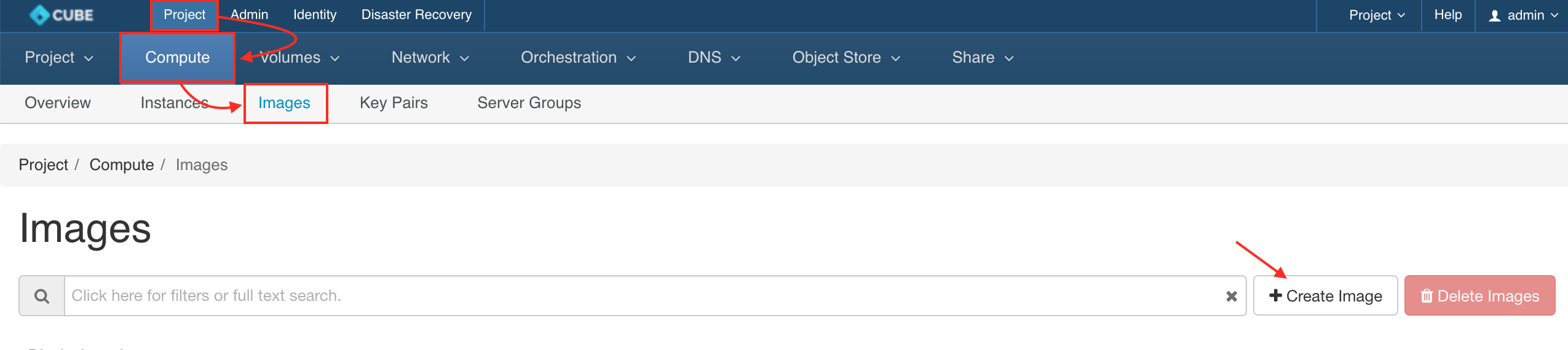
Task: Click the magnifying glass search icon
Action: click(42, 296)
